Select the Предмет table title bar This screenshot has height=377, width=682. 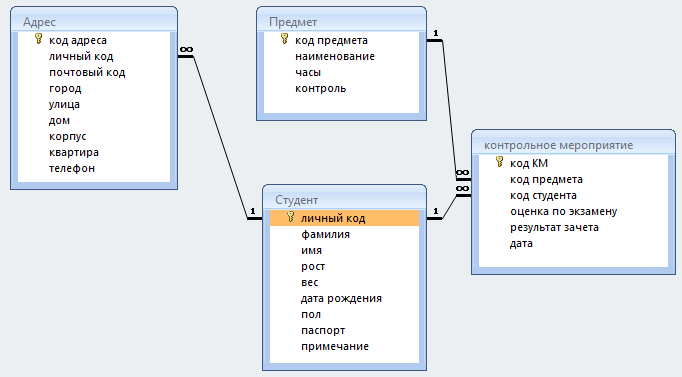tap(341, 21)
